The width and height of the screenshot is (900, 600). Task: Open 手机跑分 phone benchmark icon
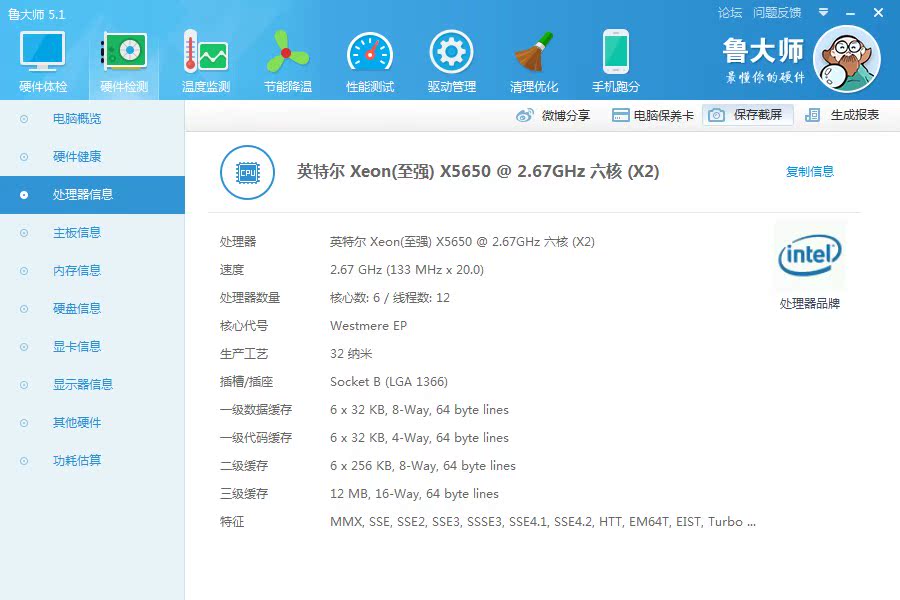(616, 51)
